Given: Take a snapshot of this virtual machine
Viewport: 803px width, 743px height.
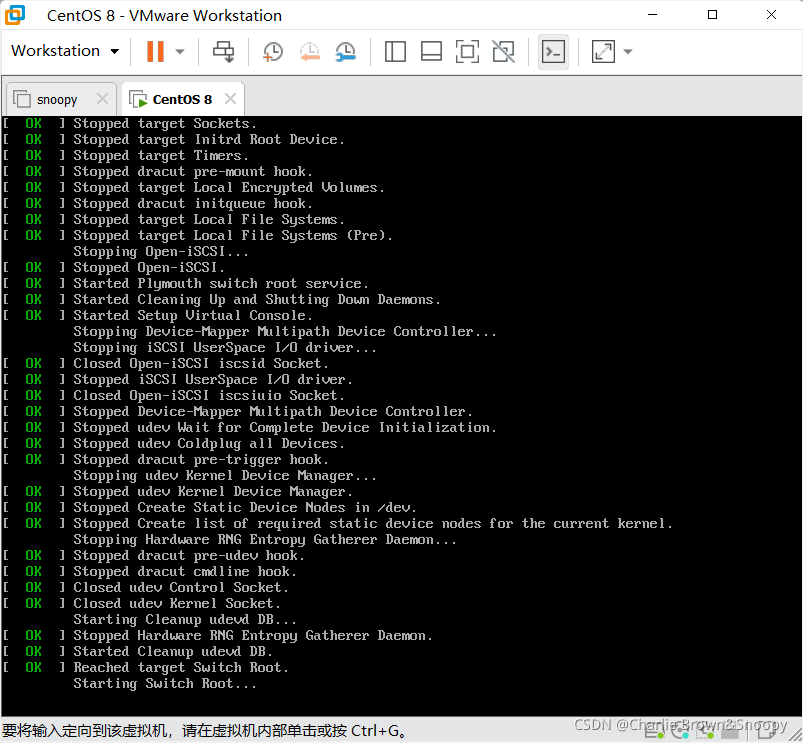Looking at the screenshot, I should coord(273,51).
